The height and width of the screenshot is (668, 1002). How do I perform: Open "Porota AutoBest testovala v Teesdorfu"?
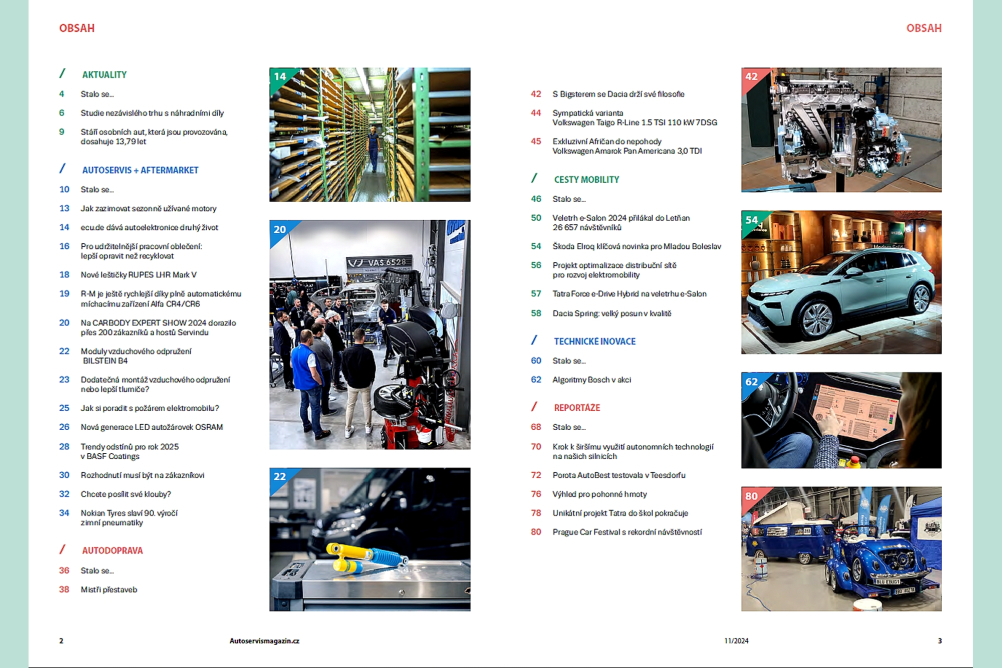pyautogui.click(x=619, y=475)
